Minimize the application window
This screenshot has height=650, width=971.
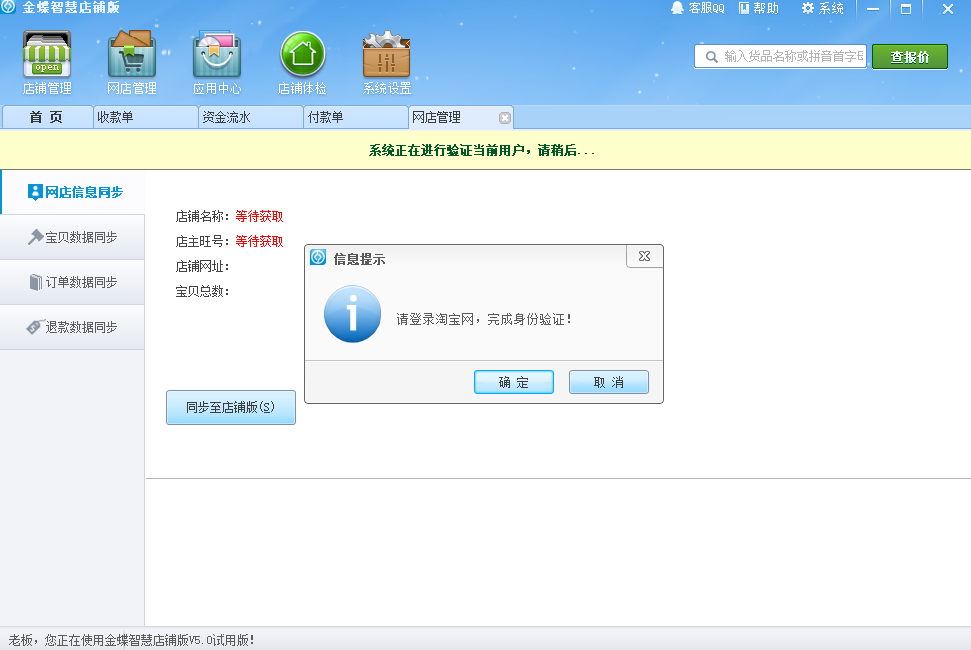click(x=873, y=9)
